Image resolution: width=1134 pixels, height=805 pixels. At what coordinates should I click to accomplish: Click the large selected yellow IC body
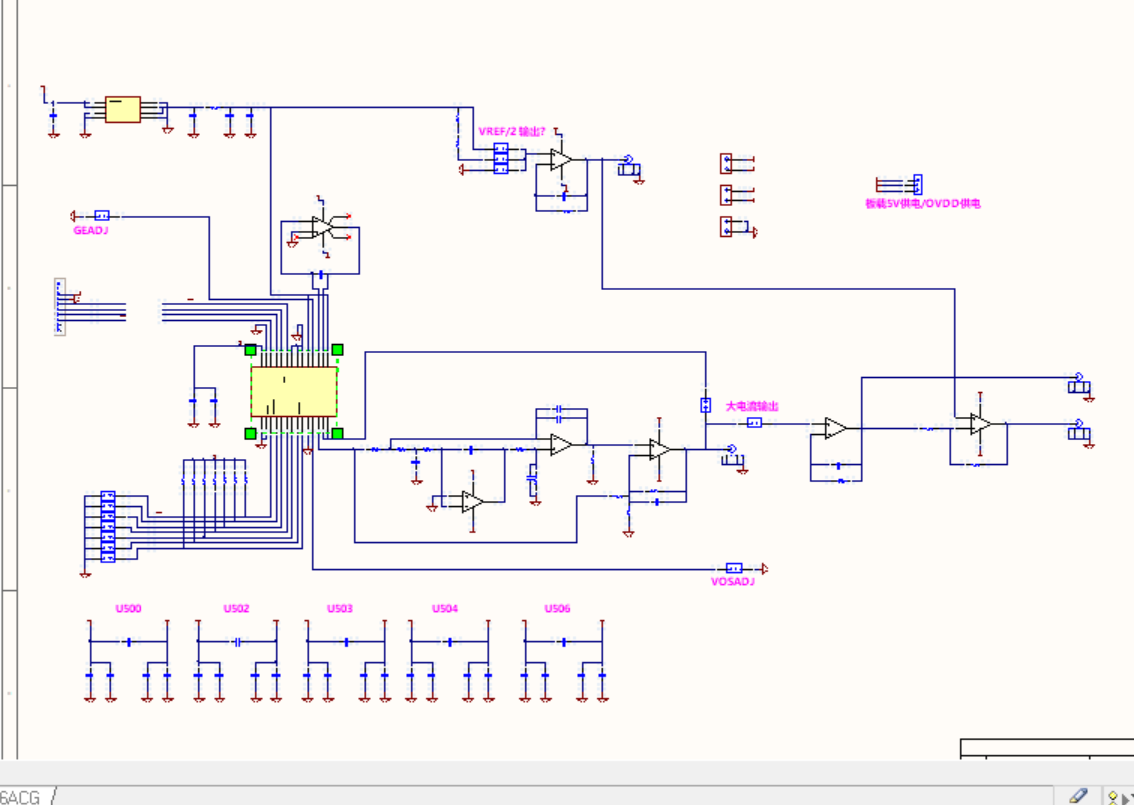coord(293,391)
